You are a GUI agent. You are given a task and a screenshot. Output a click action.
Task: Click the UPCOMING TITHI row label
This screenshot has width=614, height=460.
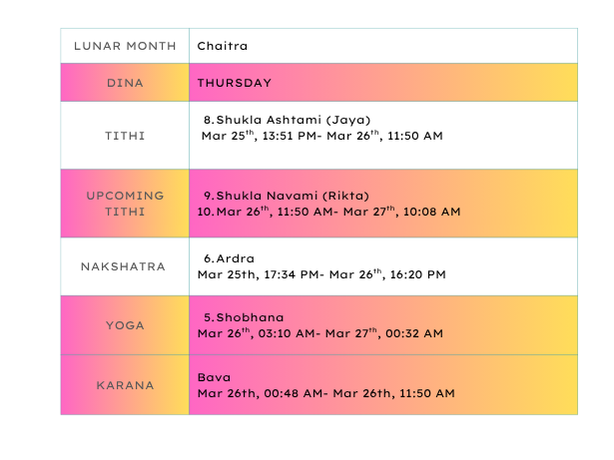coord(125,203)
